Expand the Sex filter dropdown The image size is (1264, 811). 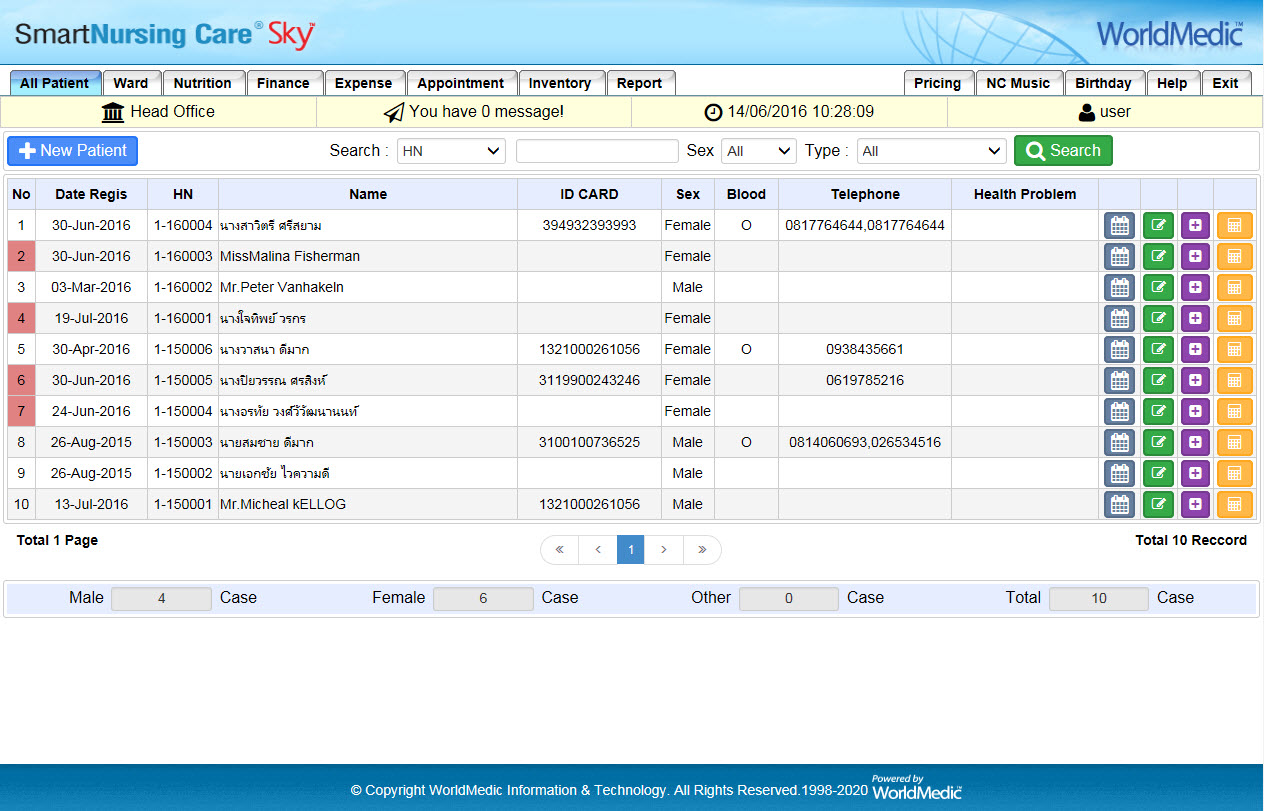click(758, 151)
